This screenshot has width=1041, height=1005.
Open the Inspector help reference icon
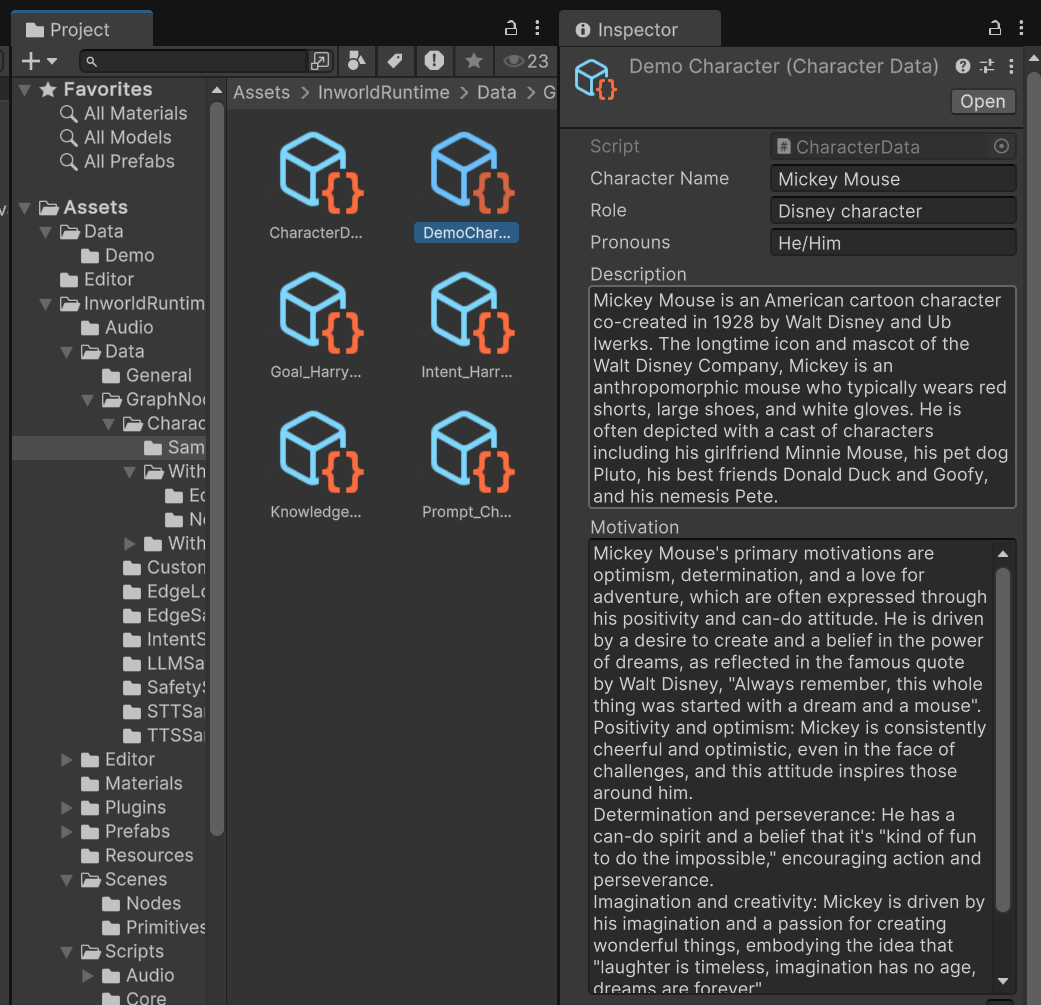[962, 66]
